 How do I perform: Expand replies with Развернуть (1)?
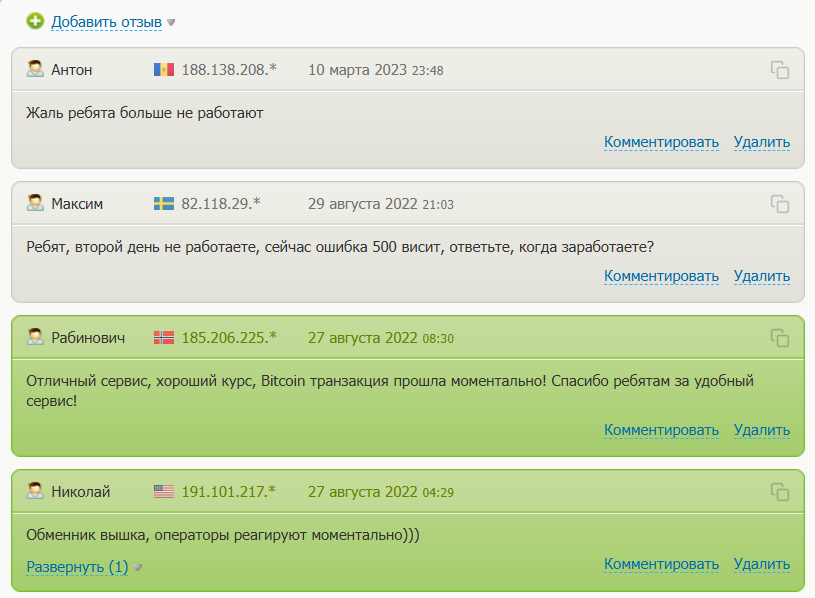pos(77,567)
